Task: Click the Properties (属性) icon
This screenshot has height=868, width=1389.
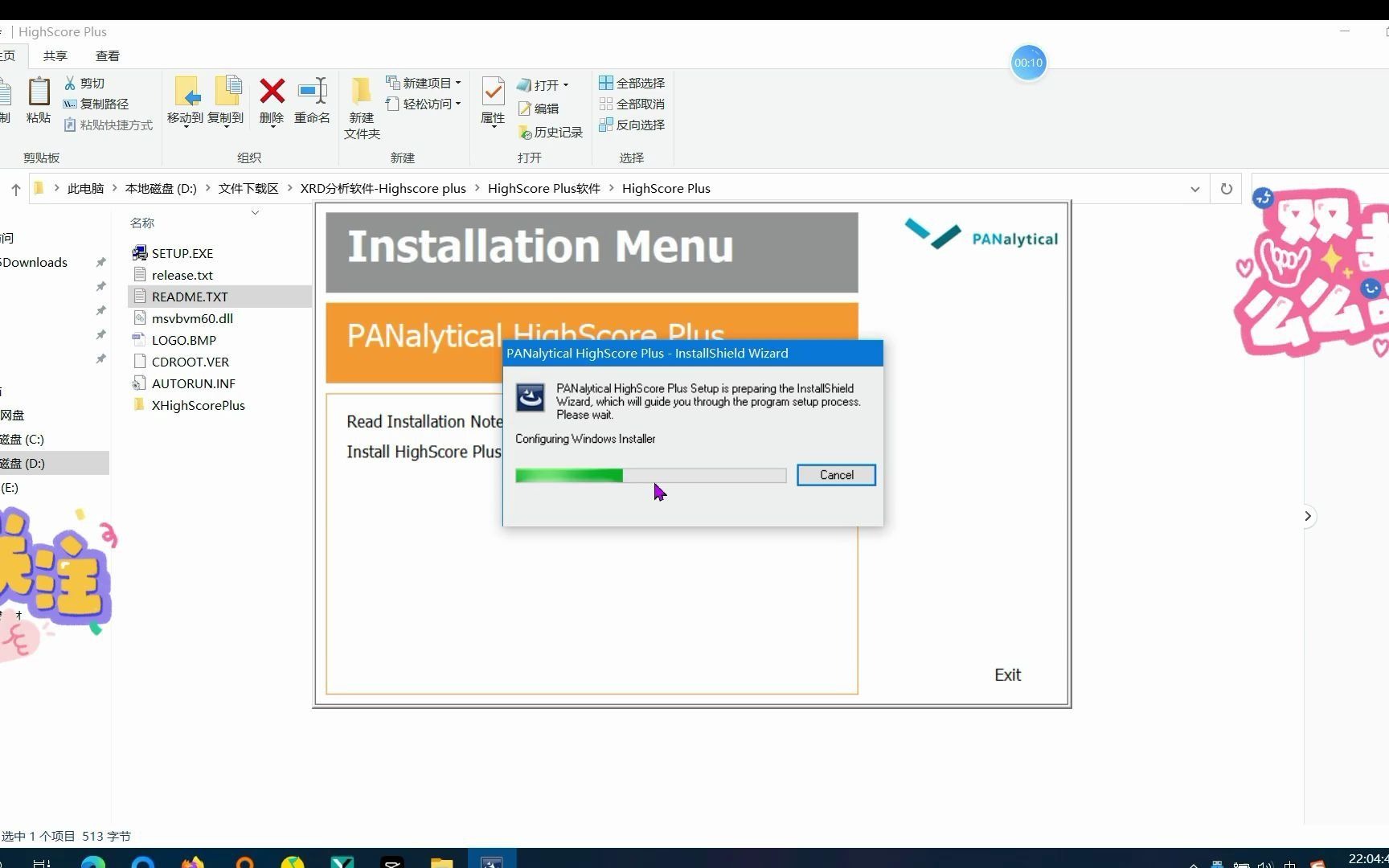Action: [493, 92]
